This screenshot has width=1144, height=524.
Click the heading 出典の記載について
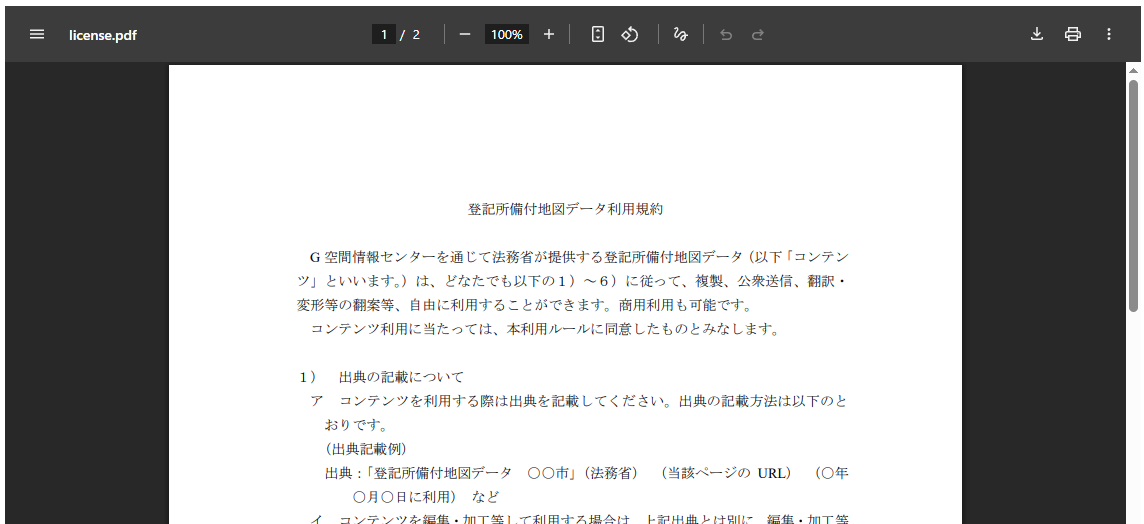coord(401,377)
